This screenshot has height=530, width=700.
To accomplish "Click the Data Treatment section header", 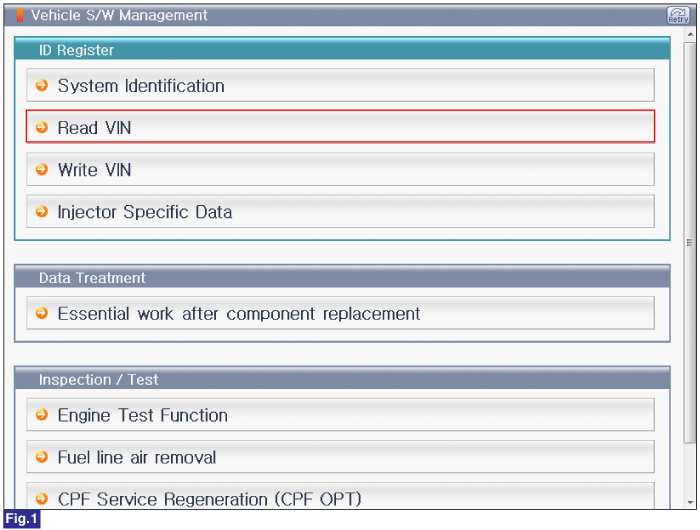I will (x=342, y=277).
